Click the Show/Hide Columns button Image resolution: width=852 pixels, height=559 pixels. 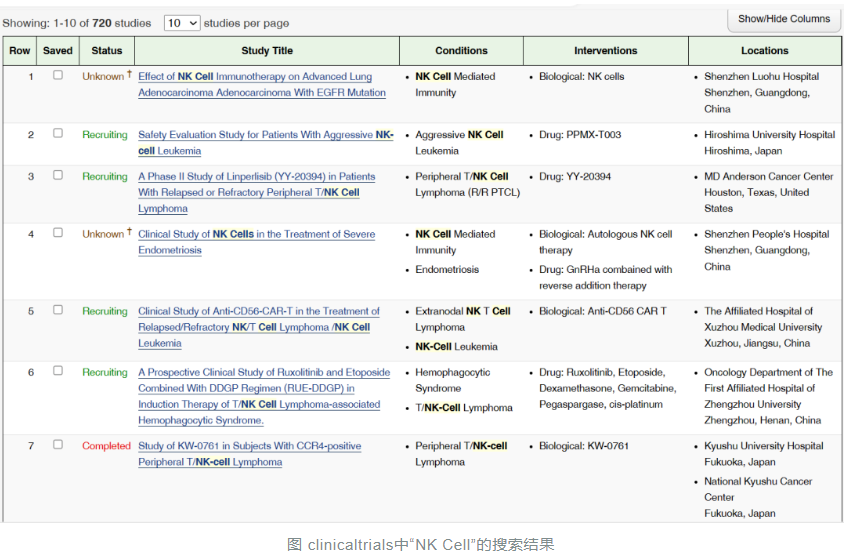click(x=783, y=19)
